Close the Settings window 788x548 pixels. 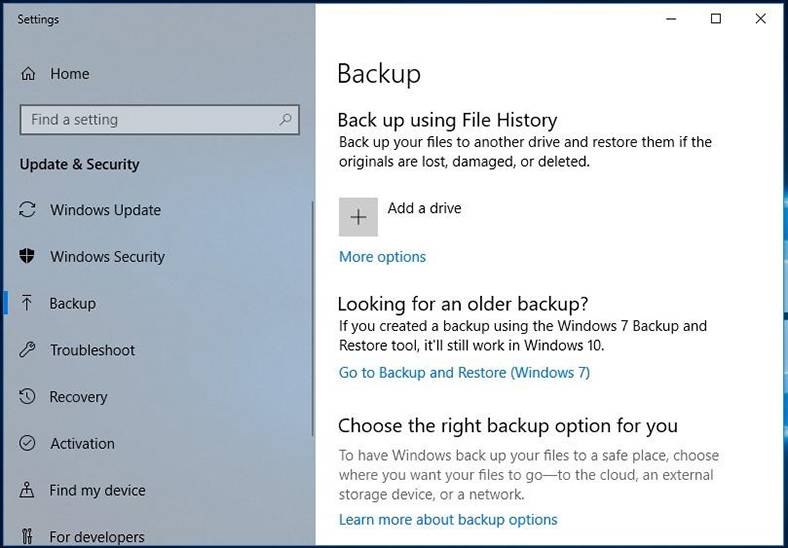pos(761,19)
